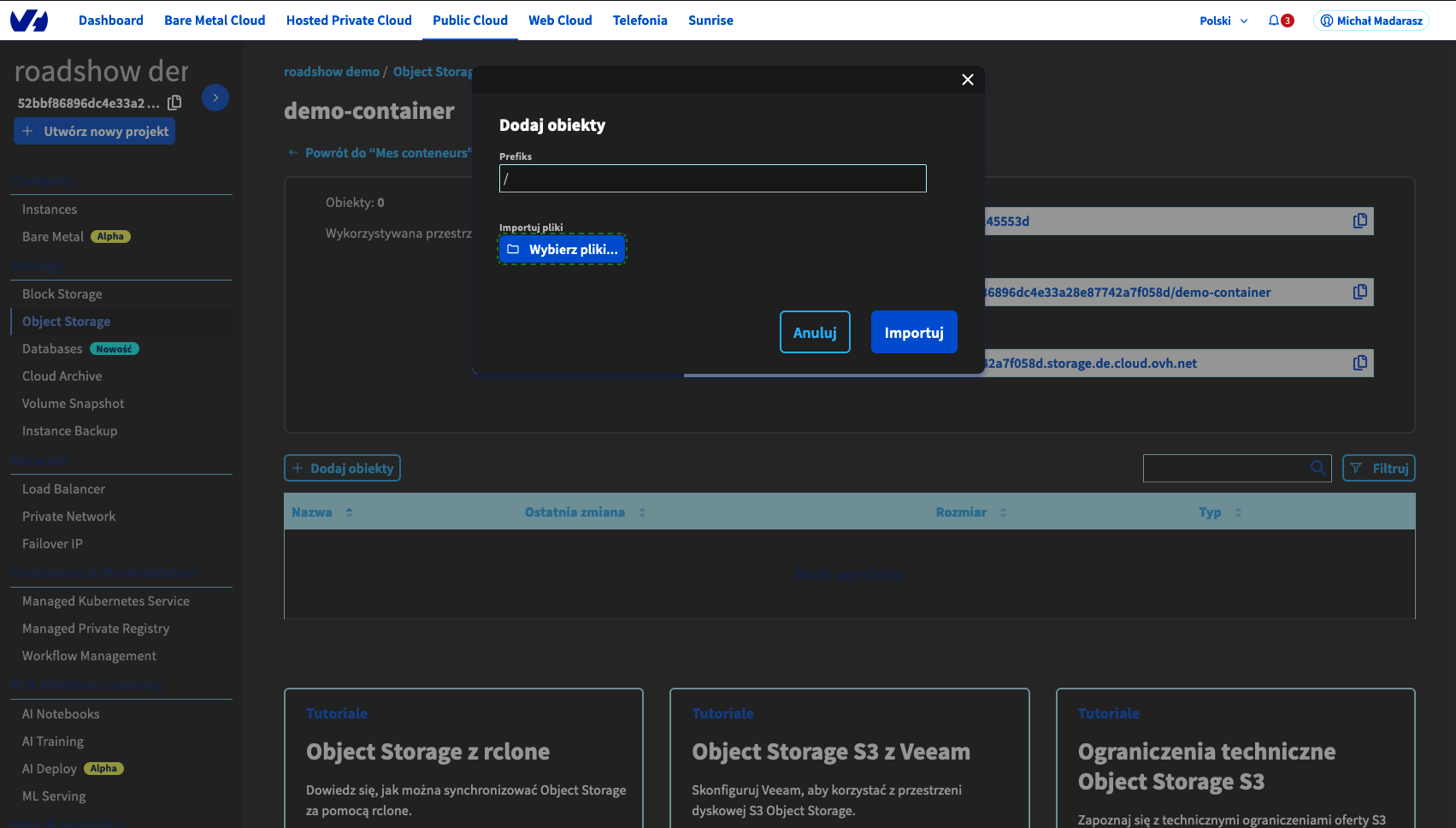Go to Bare Metal Cloud tab
The width and height of the screenshot is (1456, 828).
point(215,21)
